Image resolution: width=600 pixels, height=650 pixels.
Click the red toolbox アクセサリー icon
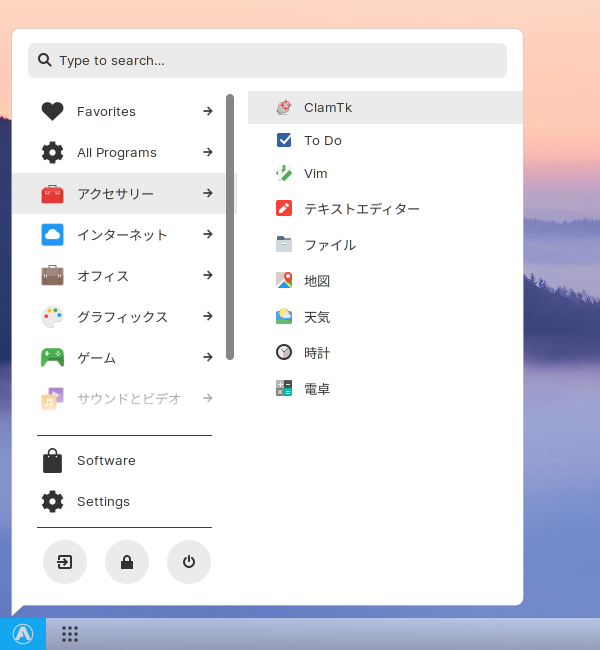tap(52, 194)
